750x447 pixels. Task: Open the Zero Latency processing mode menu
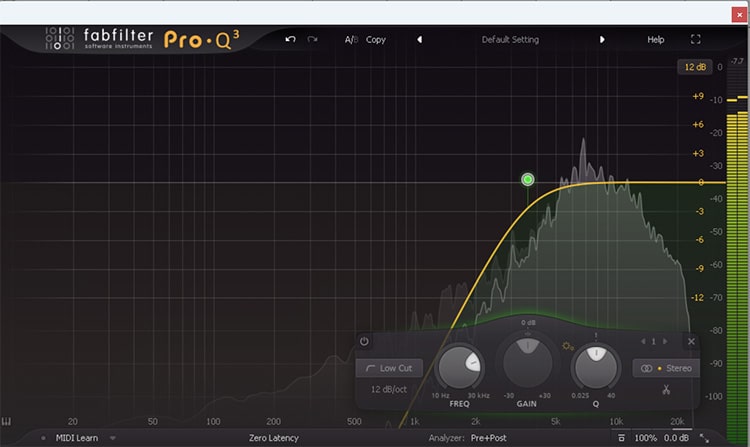tap(274, 438)
